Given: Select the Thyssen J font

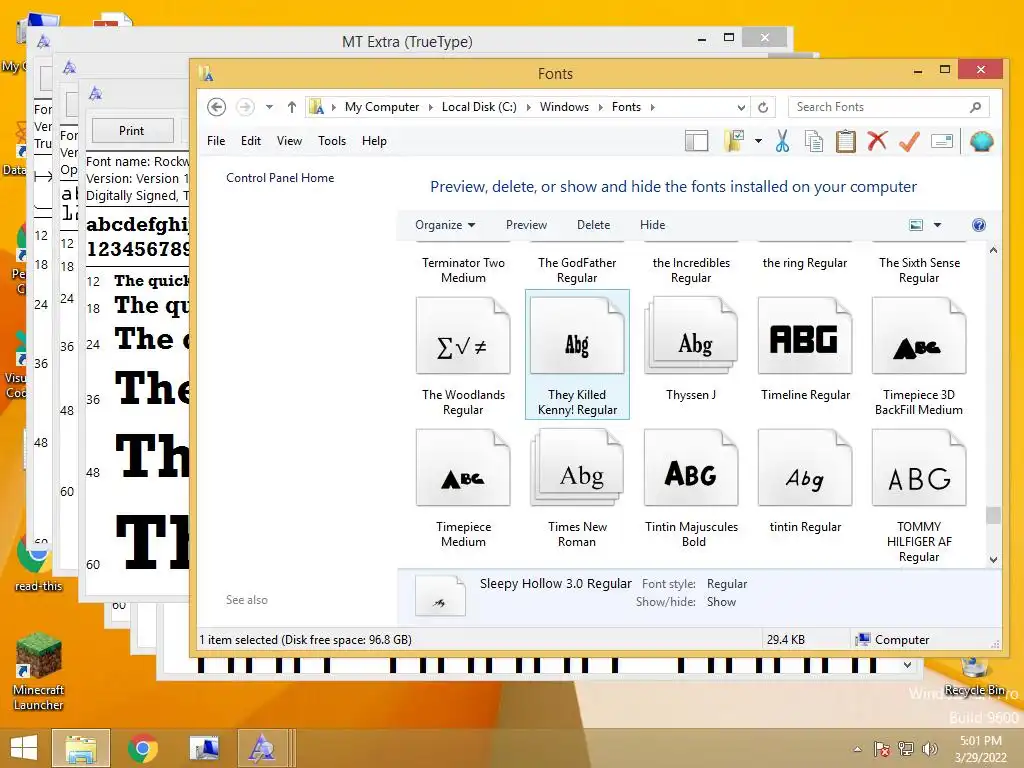Looking at the screenshot, I should [x=691, y=349].
